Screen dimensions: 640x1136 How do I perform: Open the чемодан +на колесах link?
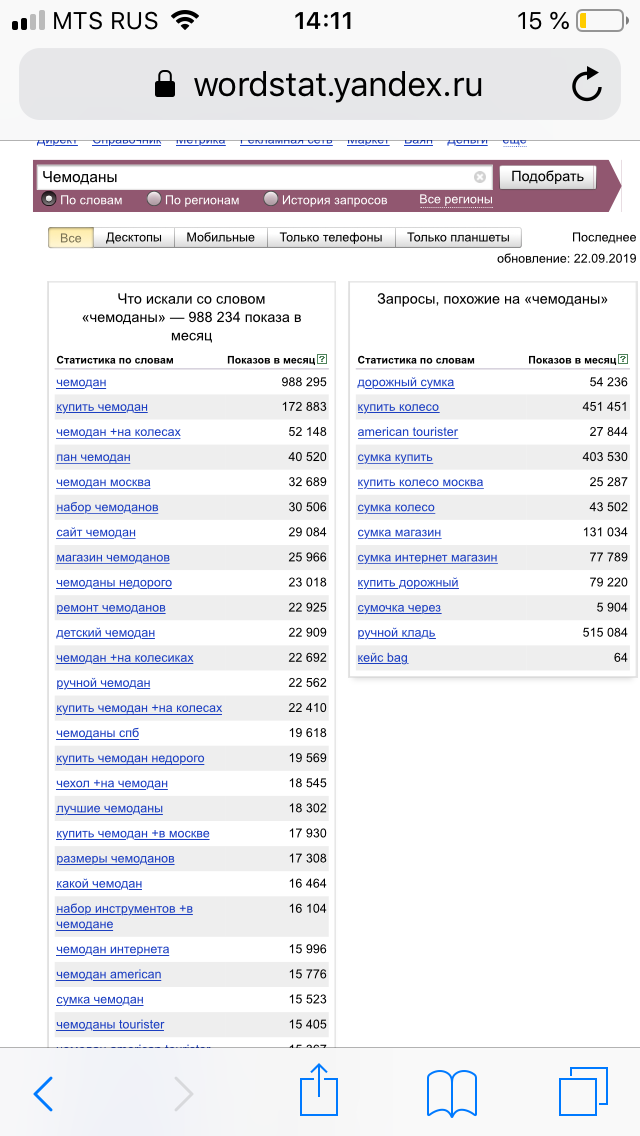coord(118,432)
